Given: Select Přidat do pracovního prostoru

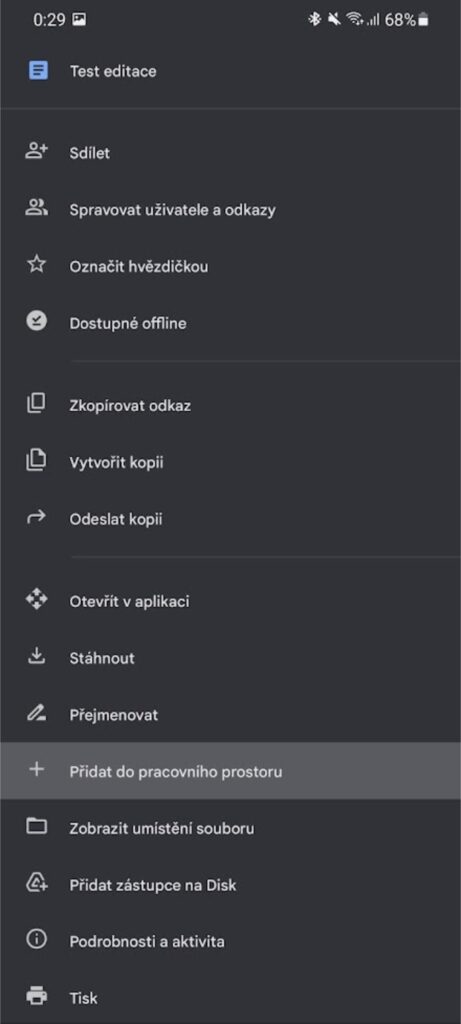Looking at the screenshot, I should [x=230, y=771].
